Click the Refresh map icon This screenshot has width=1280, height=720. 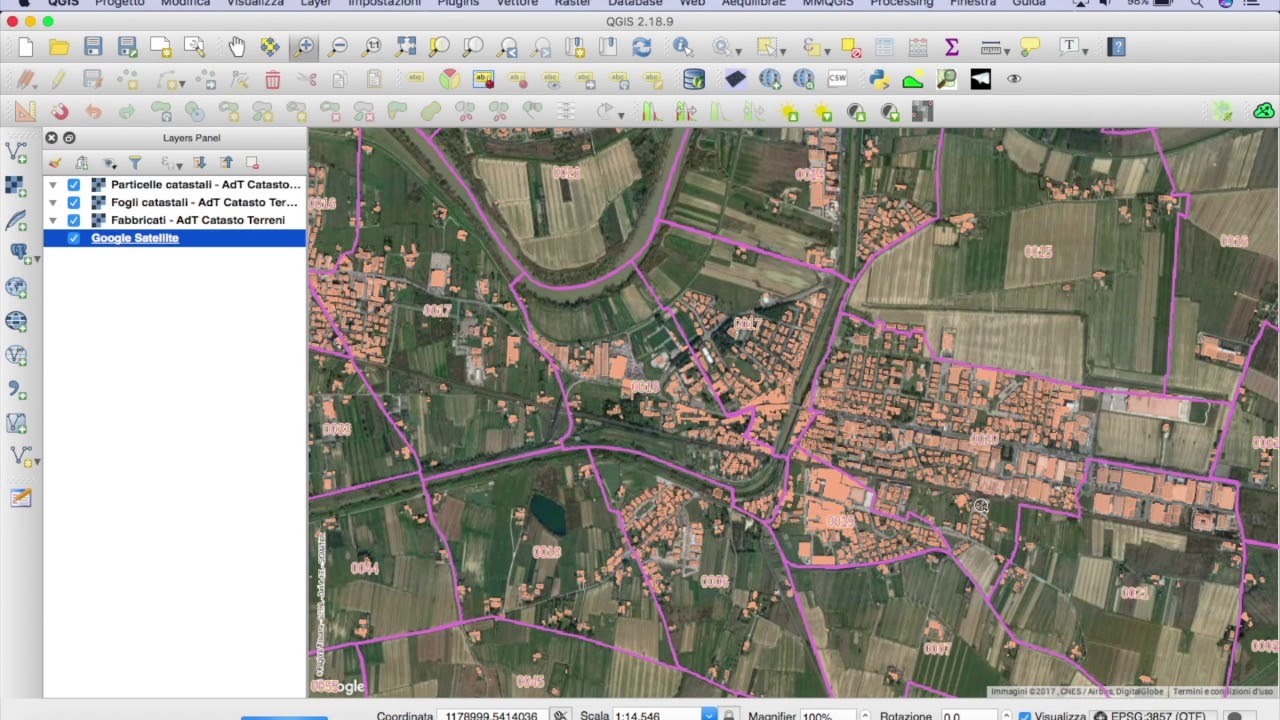coord(642,47)
